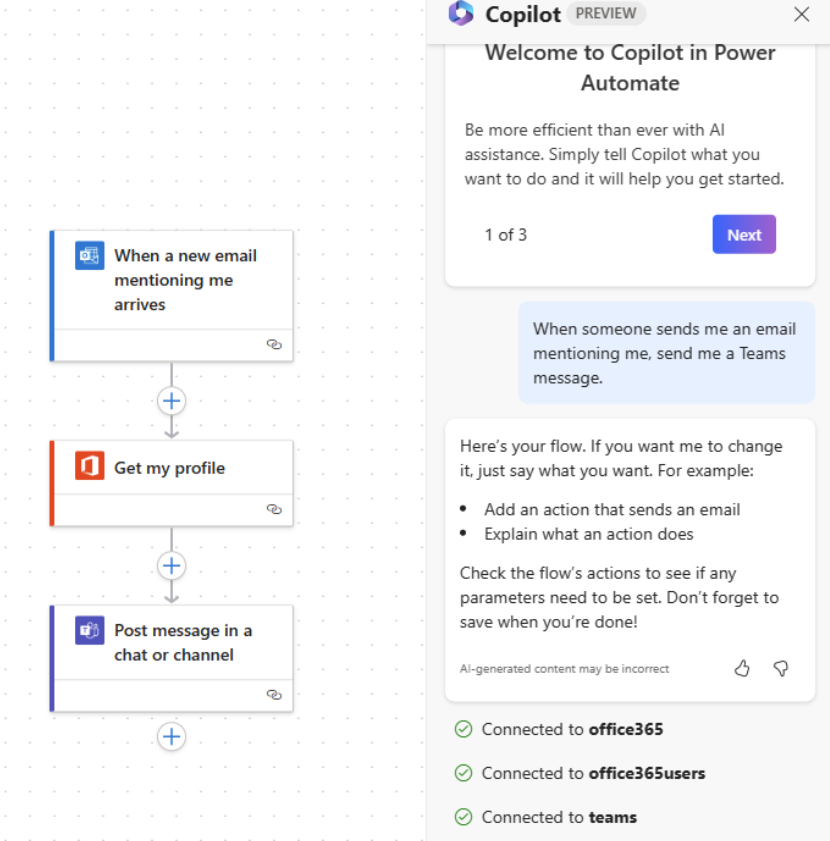Image resolution: width=830 pixels, height=841 pixels.
Task: Click the Teams icon on Post message card
Action: (x=89, y=630)
